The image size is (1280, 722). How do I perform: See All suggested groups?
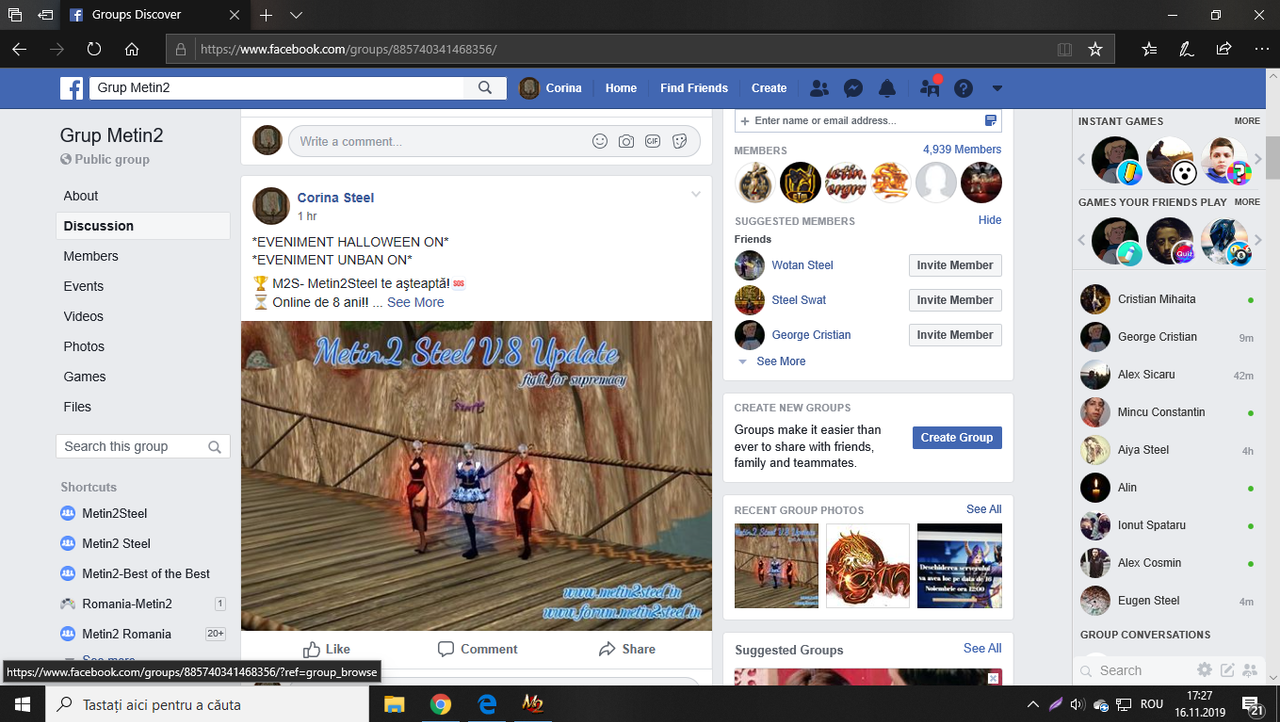tap(982, 648)
